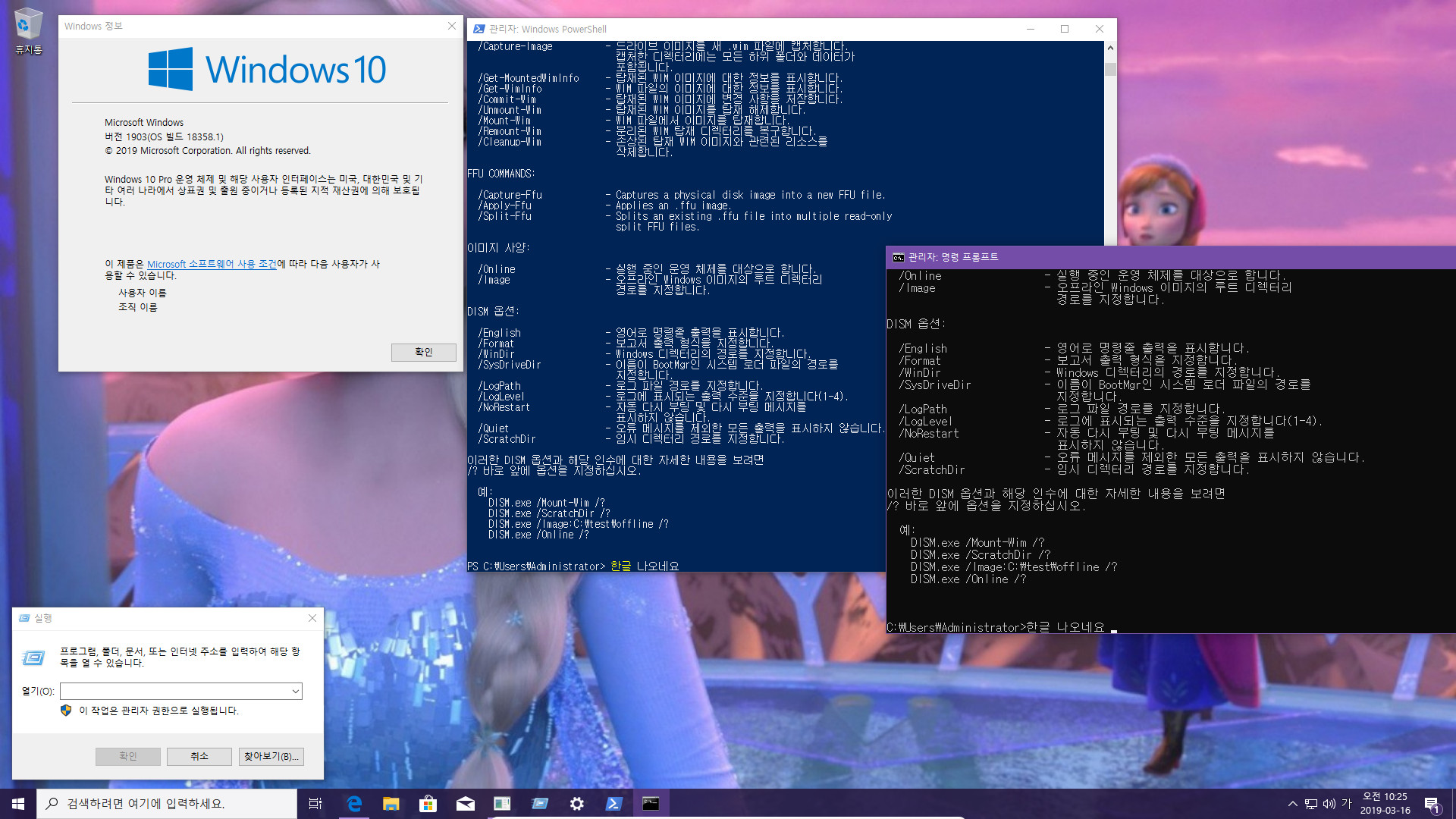Minimize the PowerShell window
Viewport: 1456px width, 819px height.
click(1031, 29)
